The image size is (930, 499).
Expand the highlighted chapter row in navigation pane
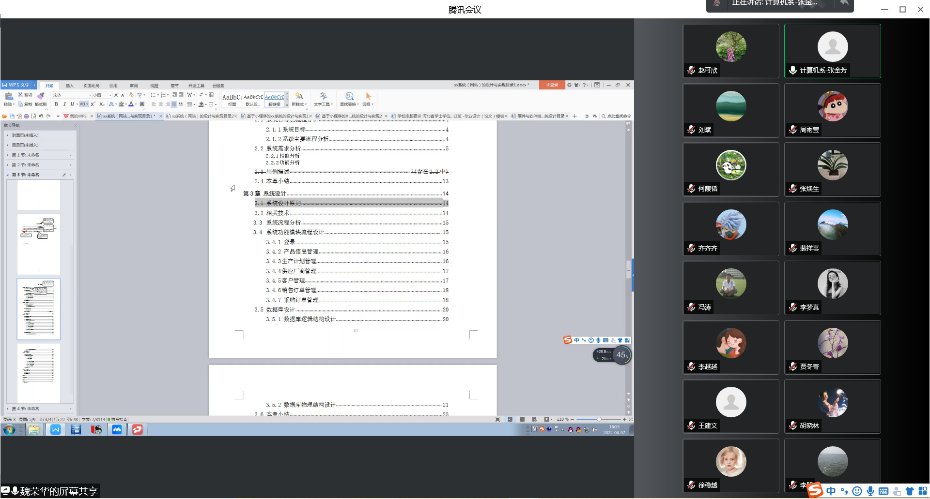[8, 175]
